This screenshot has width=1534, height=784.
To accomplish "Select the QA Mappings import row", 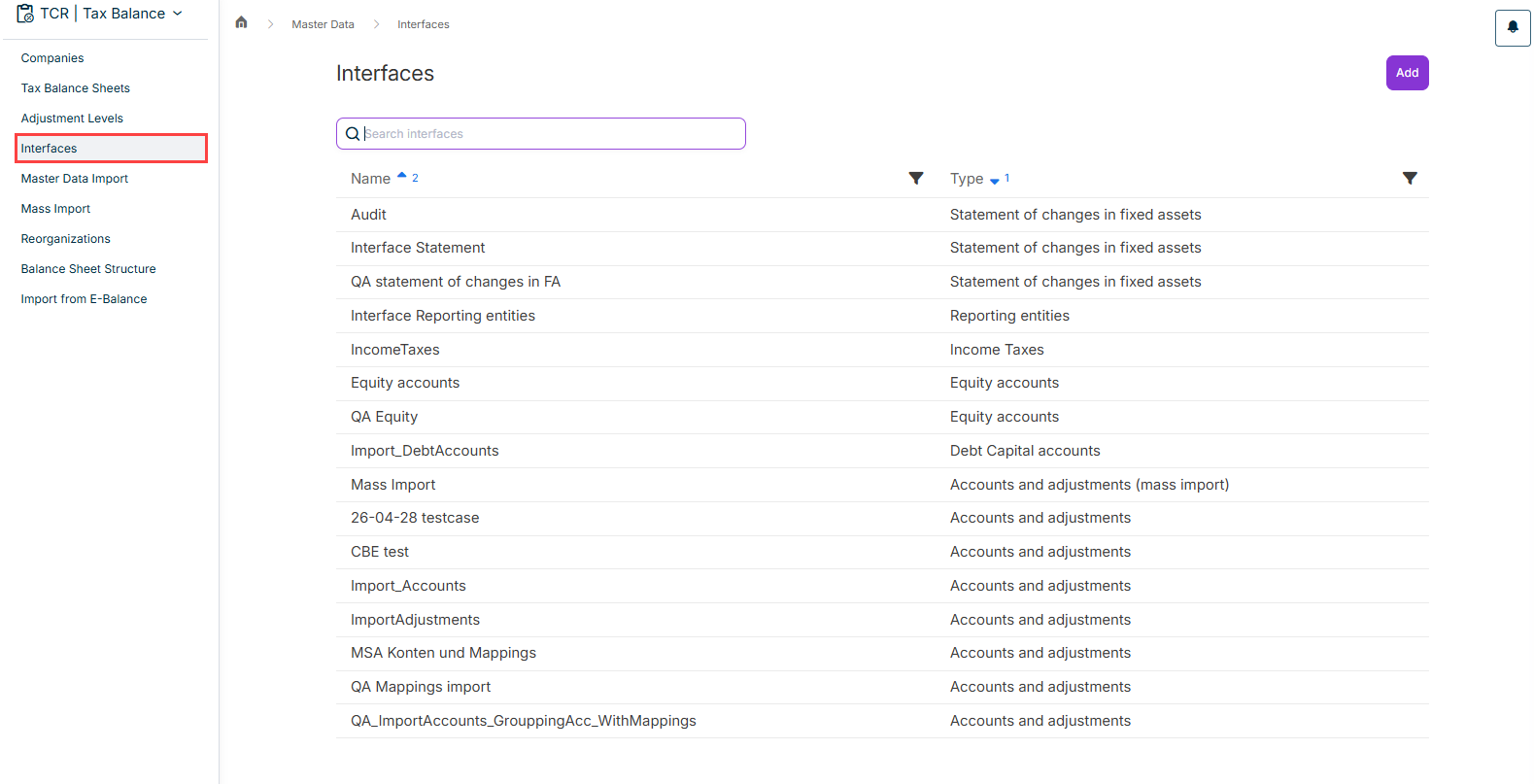I will click(x=882, y=687).
